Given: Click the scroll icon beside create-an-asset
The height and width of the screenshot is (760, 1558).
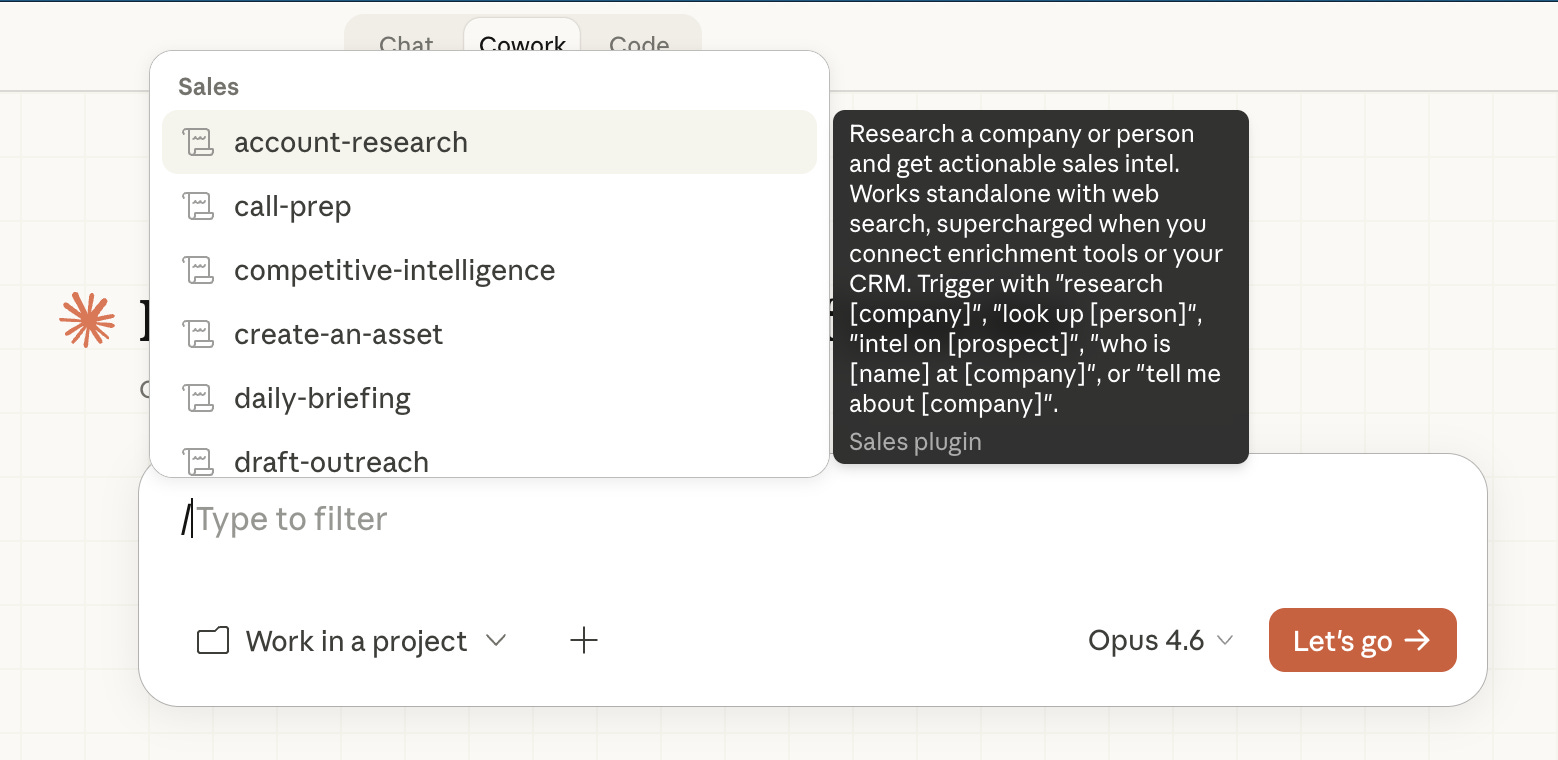Looking at the screenshot, I should (x=199, y=334).
